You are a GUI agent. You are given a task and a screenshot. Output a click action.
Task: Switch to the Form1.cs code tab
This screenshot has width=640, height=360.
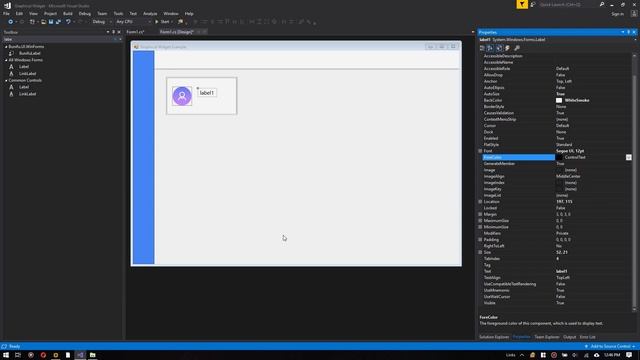pos(135,32)
